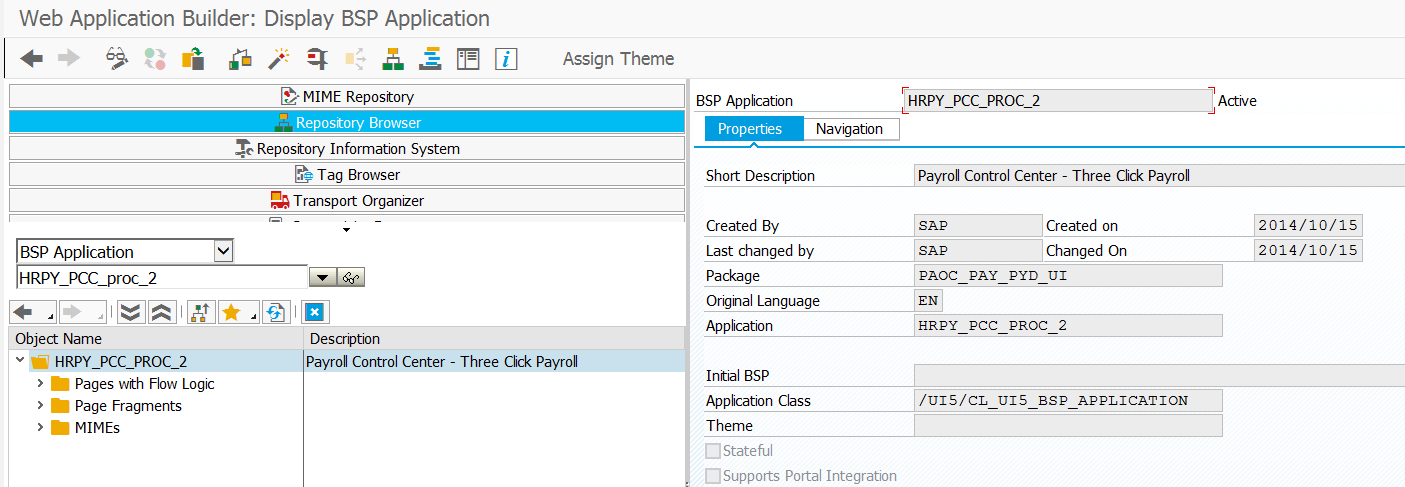Expand the Page Fragments folder
1405x487 pixels.
pos(40,406)
